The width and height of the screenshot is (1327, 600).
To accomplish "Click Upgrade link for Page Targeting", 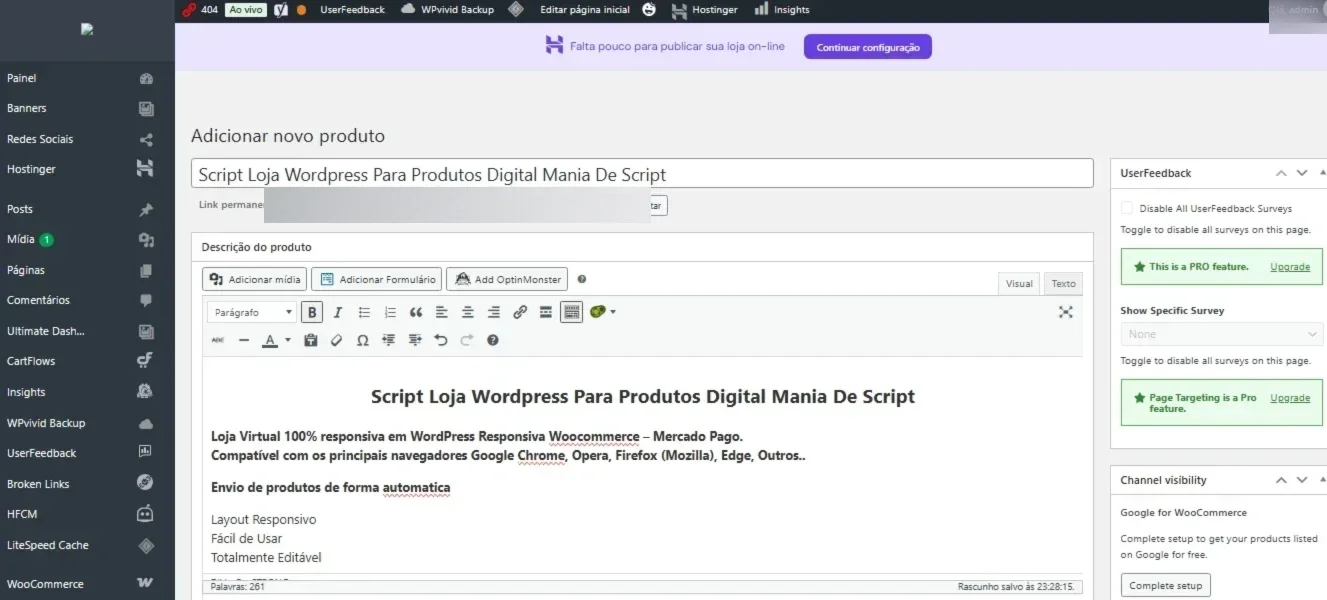I will [1289, 398].
